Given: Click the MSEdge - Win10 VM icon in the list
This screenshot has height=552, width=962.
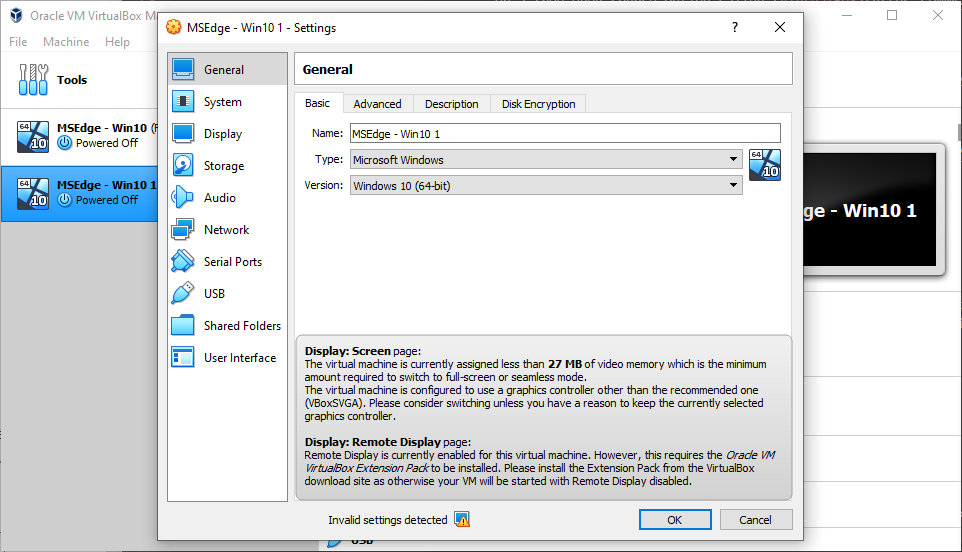Looking at the screenshot, I should (x=33, y=136).
